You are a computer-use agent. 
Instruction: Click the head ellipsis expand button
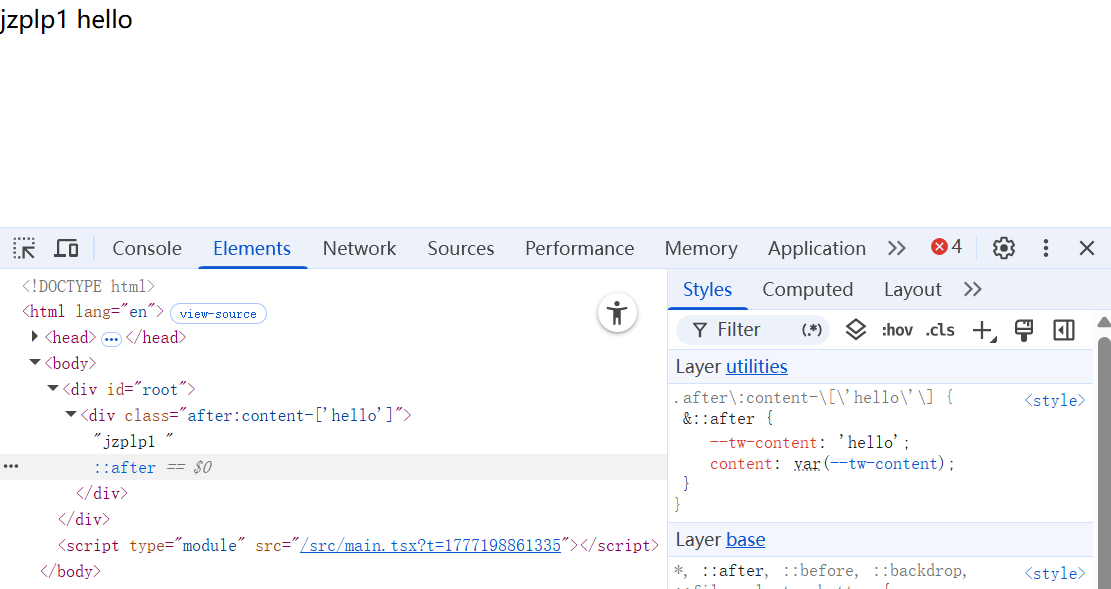pos(111,339)
